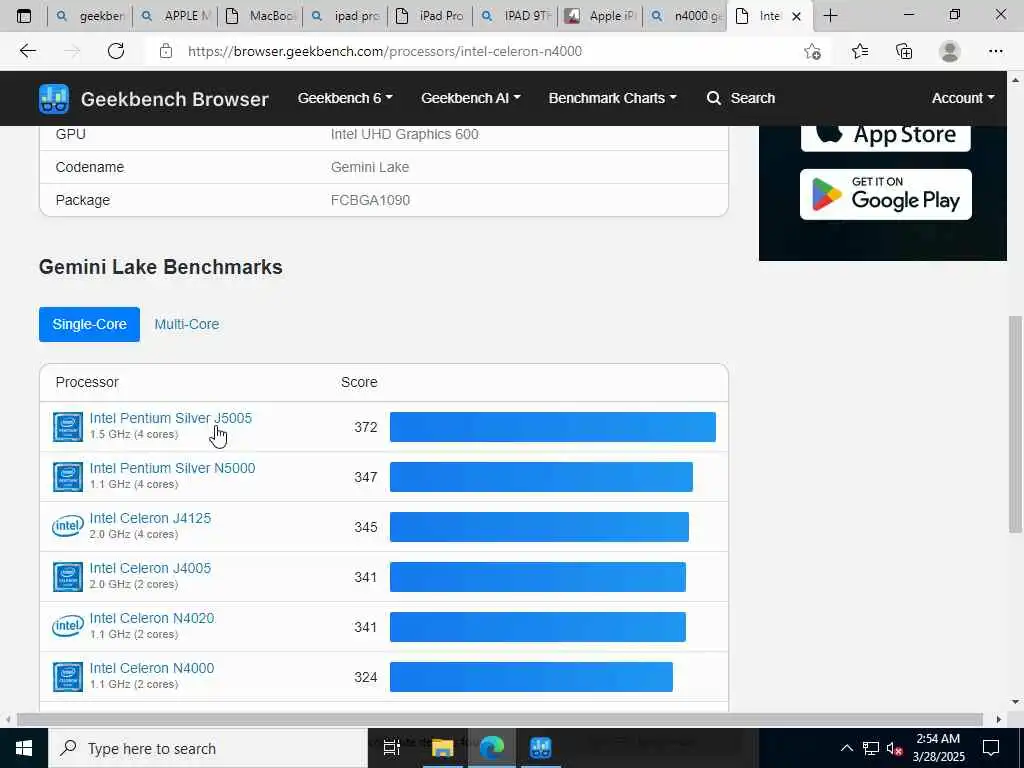This screenshot has width=1024, height=768.
Task: Select the Single-Core tab
Action: click(89, 324)
